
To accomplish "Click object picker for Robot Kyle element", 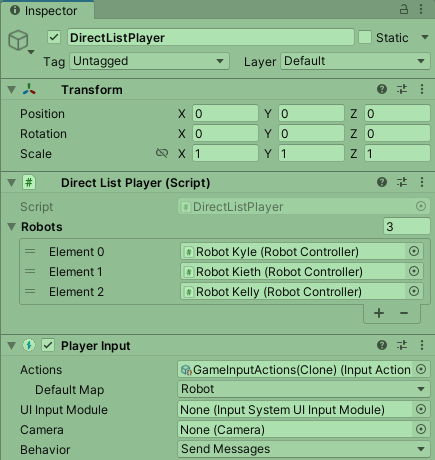I will click(414, 251).
